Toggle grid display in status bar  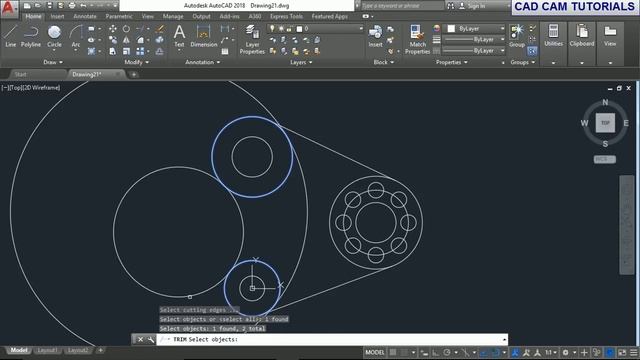pyautogui.click(x=393, y=352)
